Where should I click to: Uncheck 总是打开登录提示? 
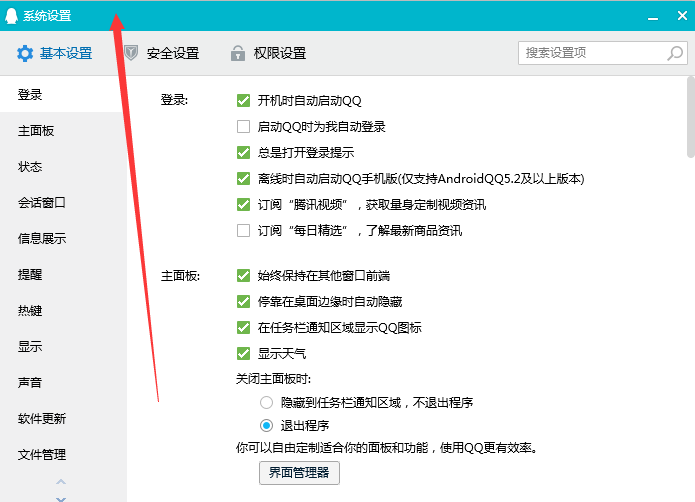click(243, 152)
